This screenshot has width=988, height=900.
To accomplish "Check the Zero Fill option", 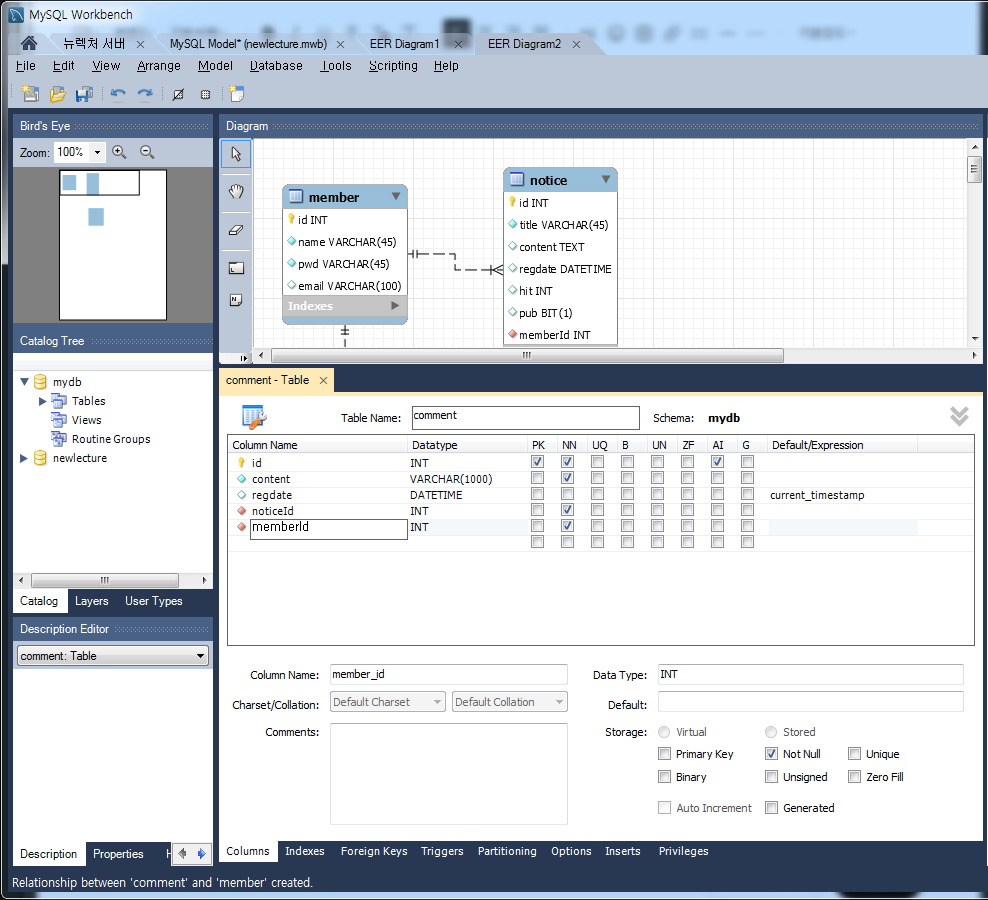I will click(854, 776).
